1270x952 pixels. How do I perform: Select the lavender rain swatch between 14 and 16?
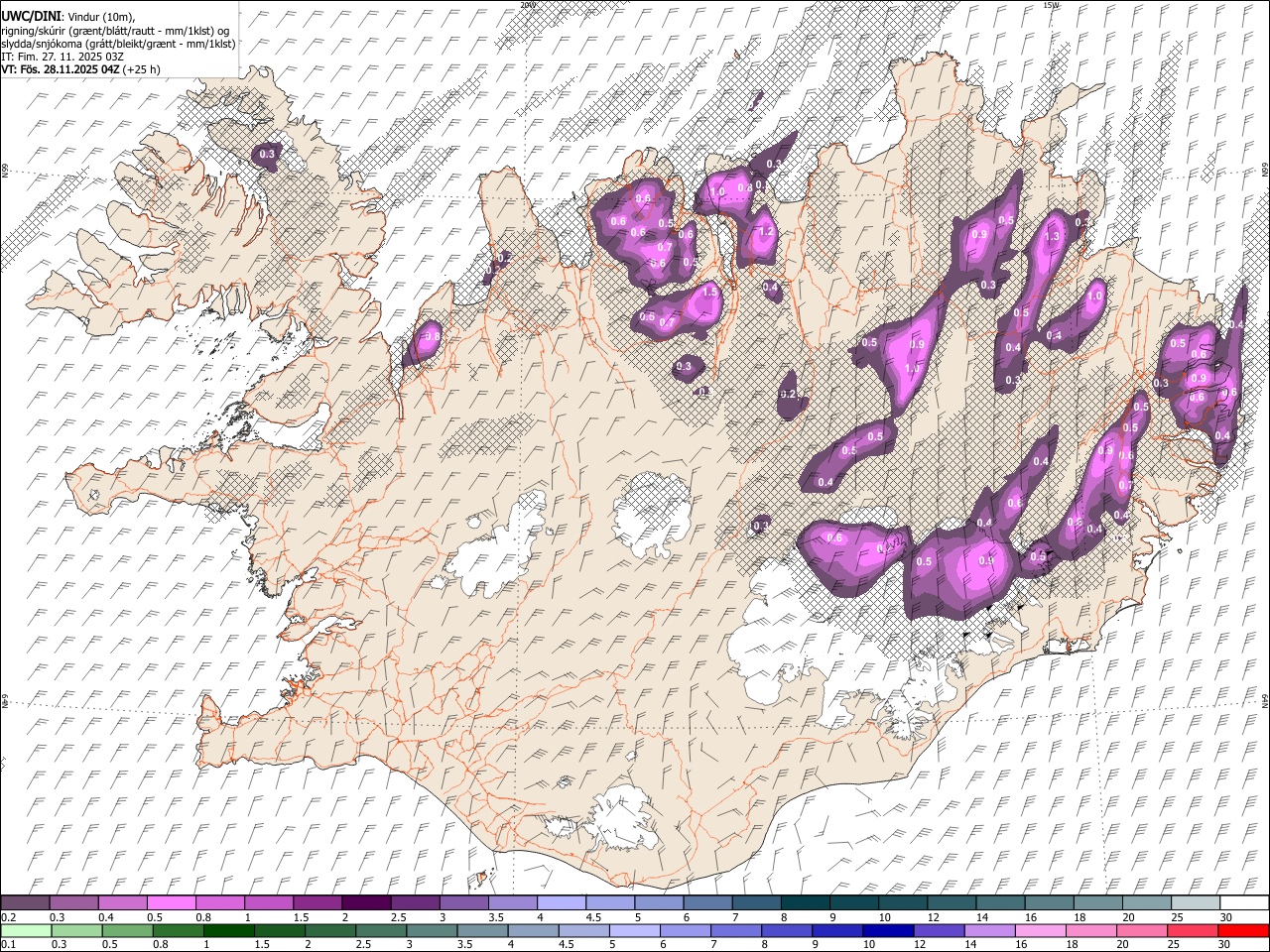pos(988,930)
